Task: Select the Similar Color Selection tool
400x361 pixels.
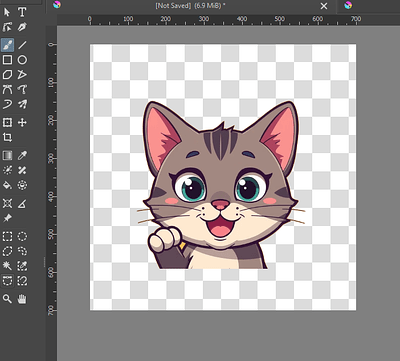Action: tap(22, 266)
